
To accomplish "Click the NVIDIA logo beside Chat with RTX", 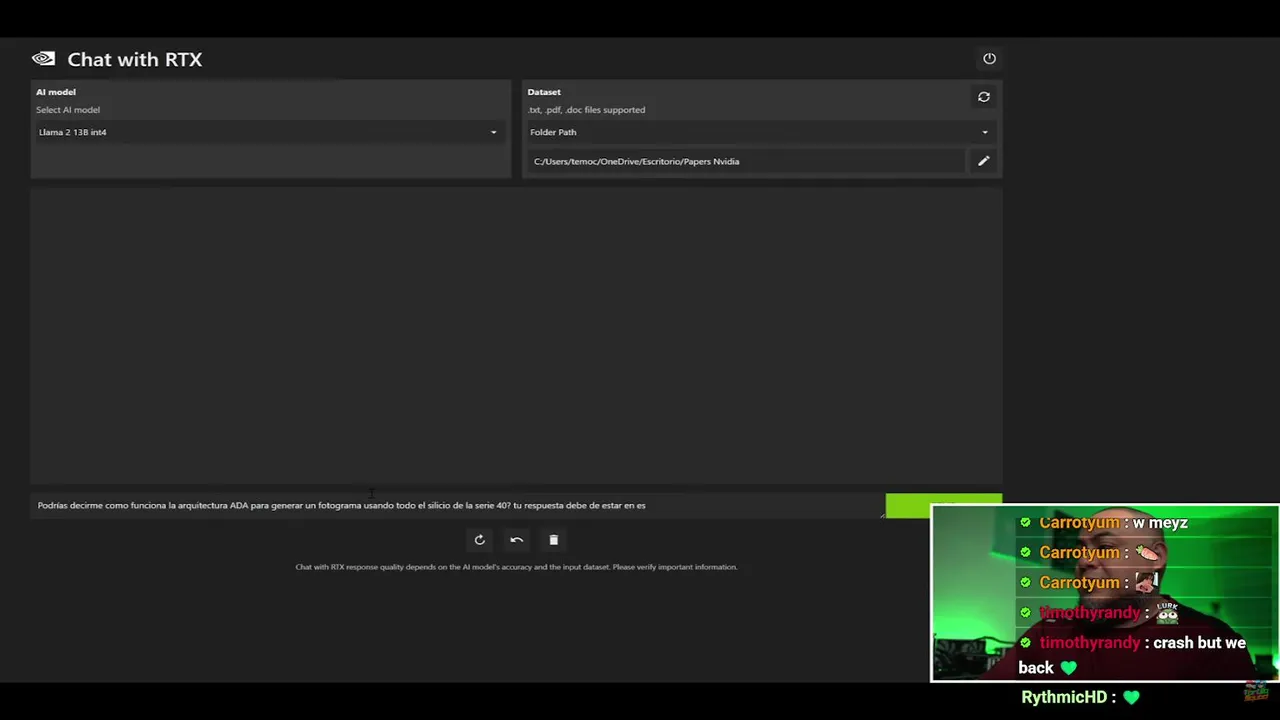I will click(x=43, y=59).
